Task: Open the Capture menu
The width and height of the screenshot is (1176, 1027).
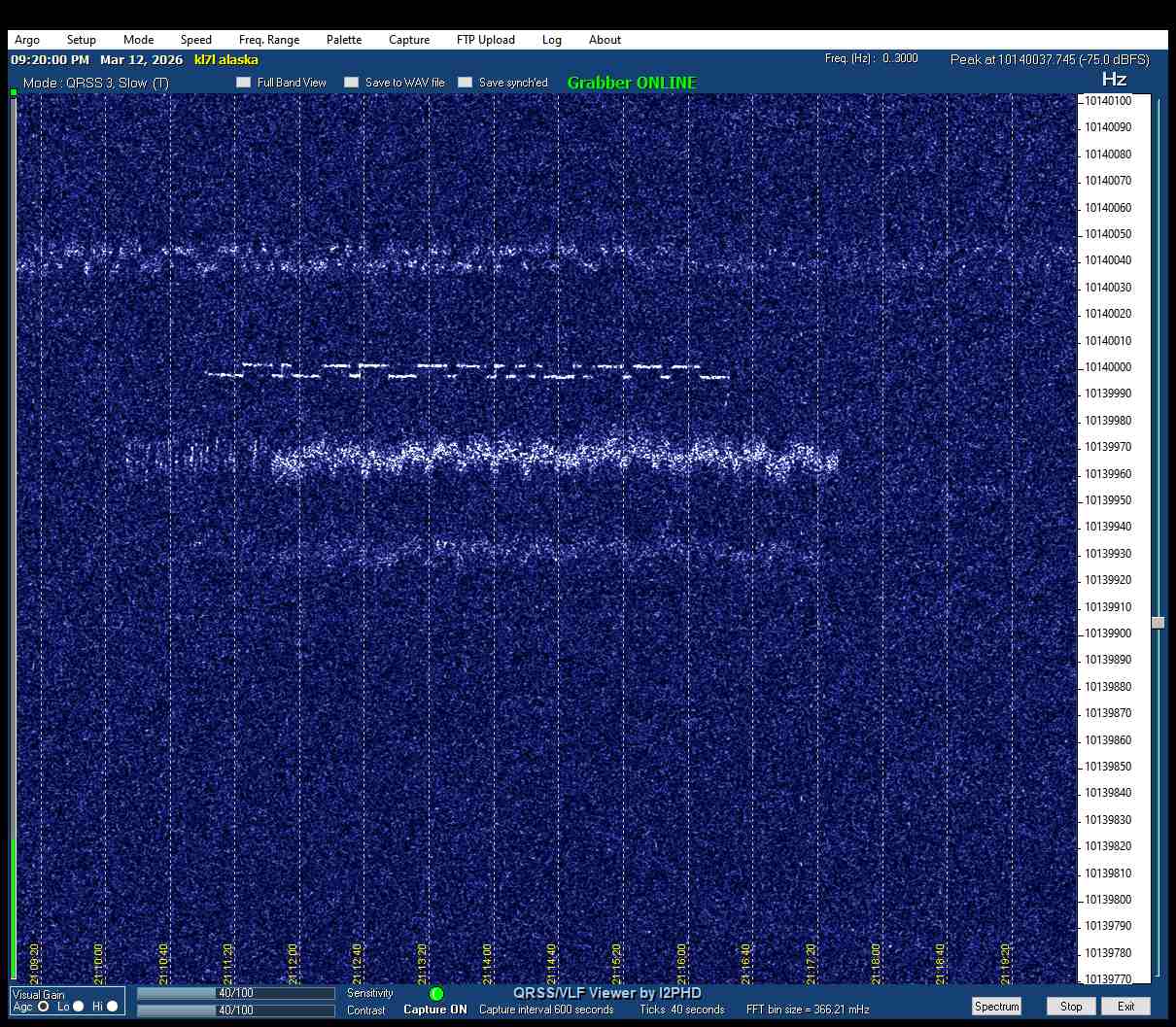Action: click(409, 40)
